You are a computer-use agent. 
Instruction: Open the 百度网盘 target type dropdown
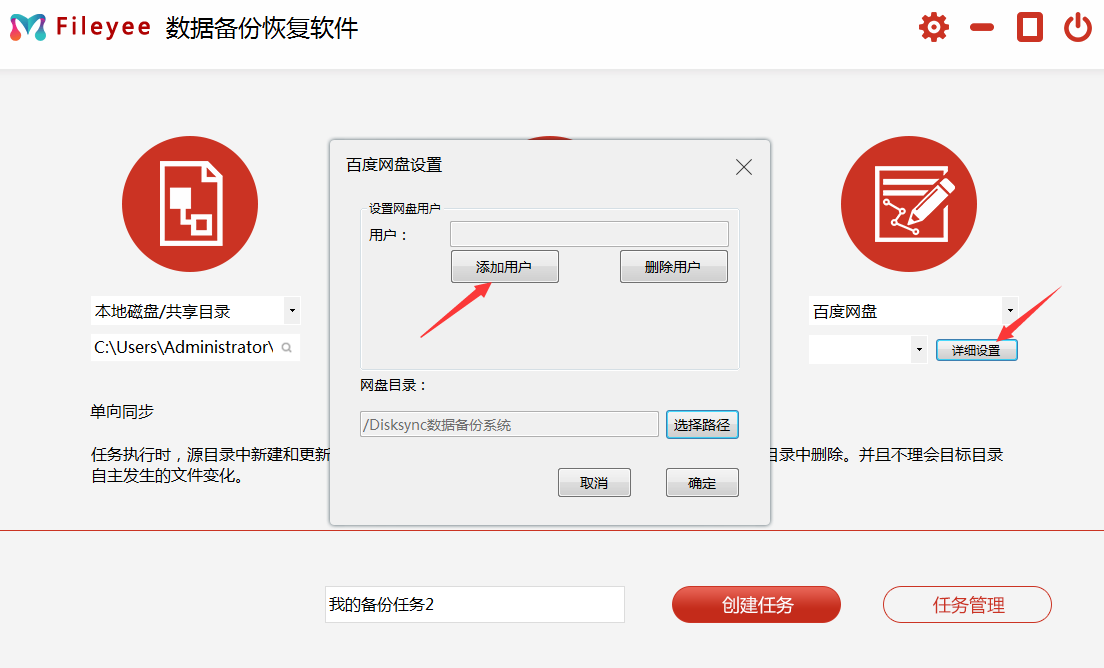click(x=1009, y=311)
